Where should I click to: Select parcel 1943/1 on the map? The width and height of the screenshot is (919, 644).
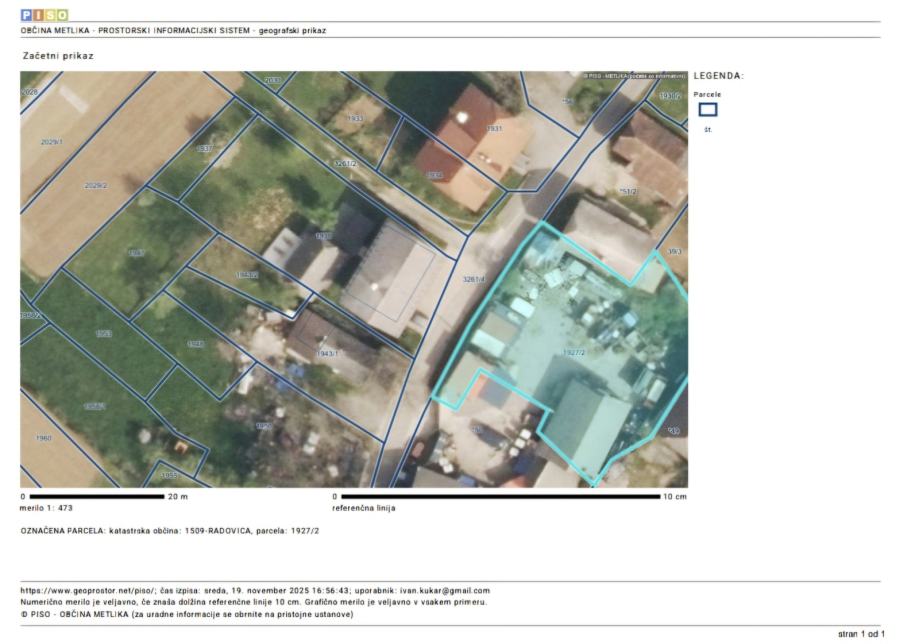coord(328,353)
